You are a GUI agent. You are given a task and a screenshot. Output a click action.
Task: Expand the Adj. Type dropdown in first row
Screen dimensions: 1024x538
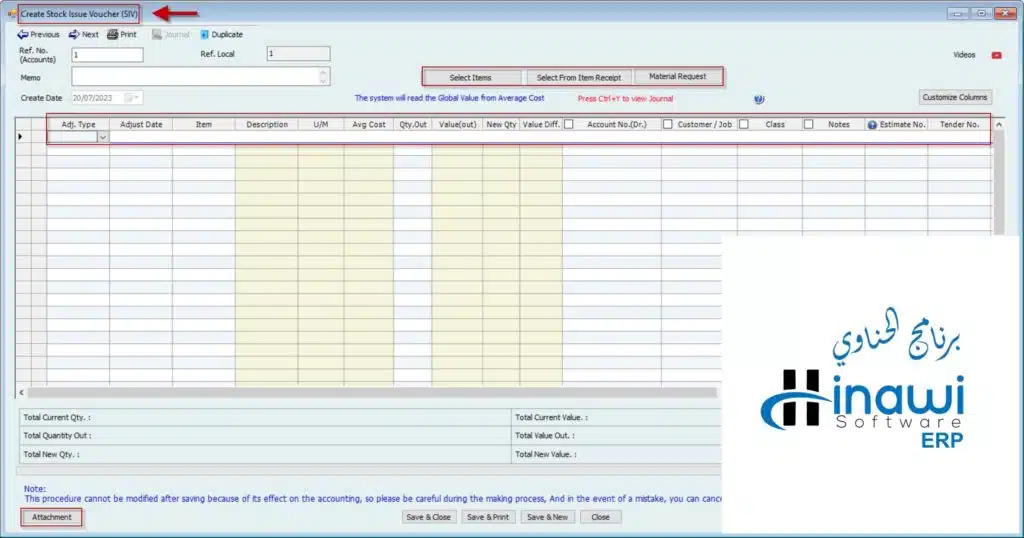[x=102, y=138]
